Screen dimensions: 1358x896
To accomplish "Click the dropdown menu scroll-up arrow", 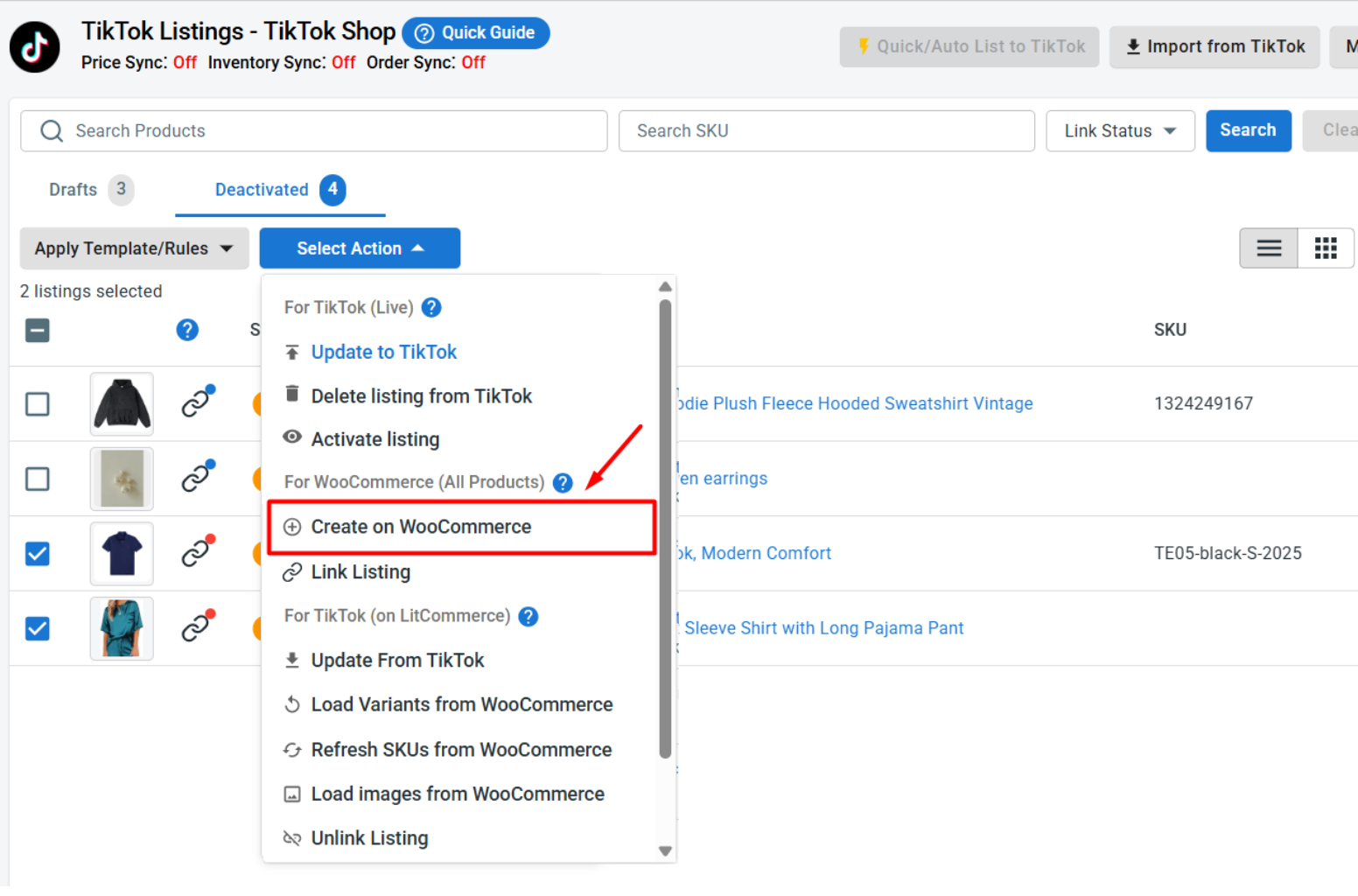I will 665,287.
